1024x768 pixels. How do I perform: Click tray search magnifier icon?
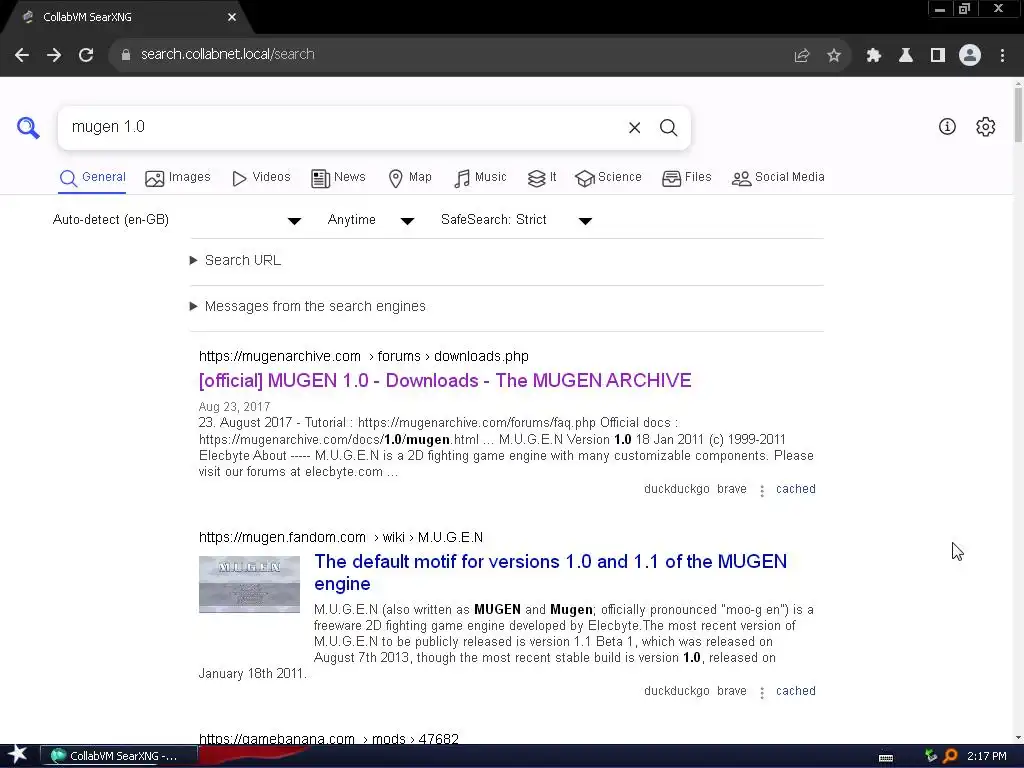click(950, 756)
